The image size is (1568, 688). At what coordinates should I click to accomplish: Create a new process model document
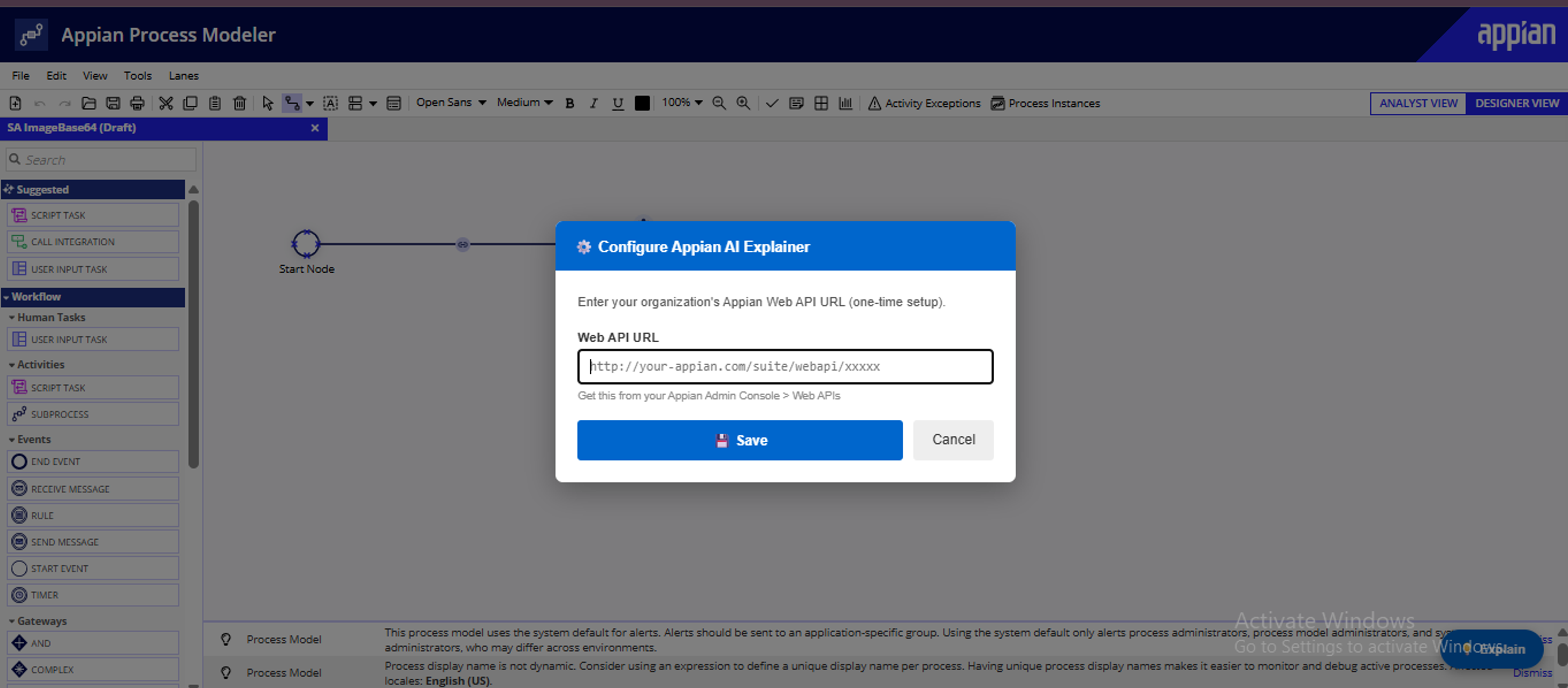click(15, 103)
